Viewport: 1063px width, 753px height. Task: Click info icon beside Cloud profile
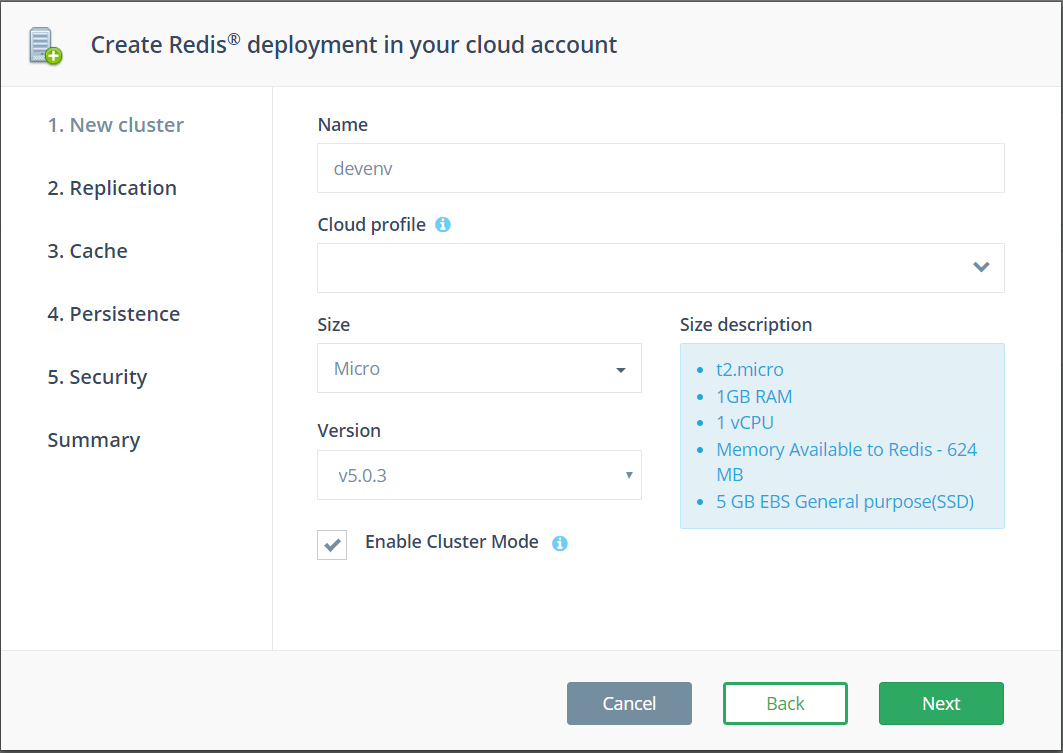(443, 224)
